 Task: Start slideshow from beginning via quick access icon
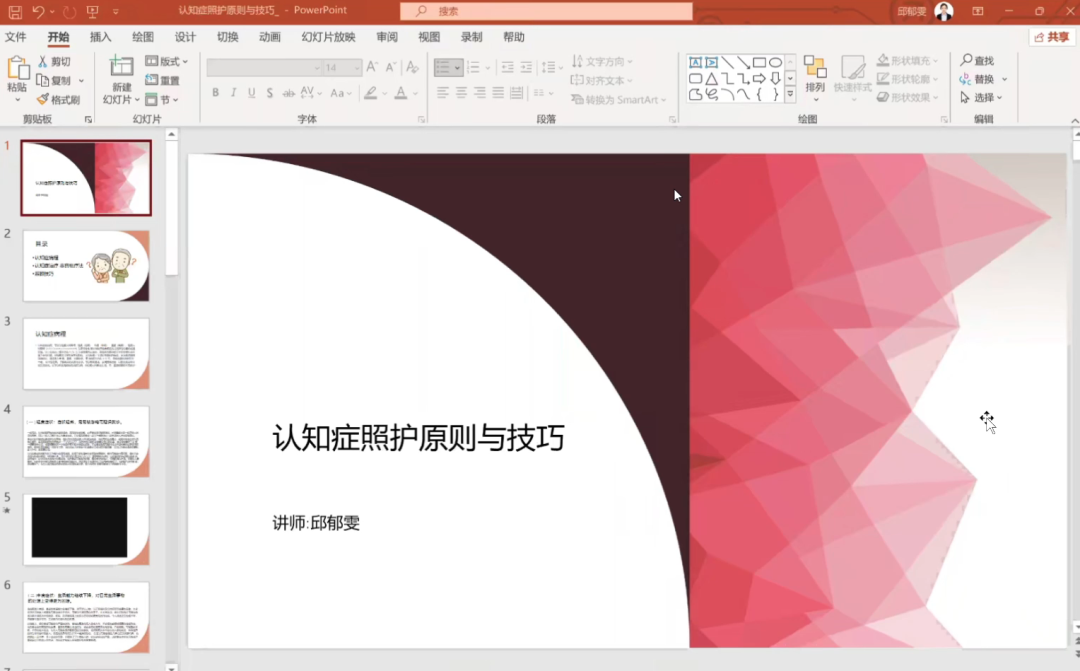93,11
